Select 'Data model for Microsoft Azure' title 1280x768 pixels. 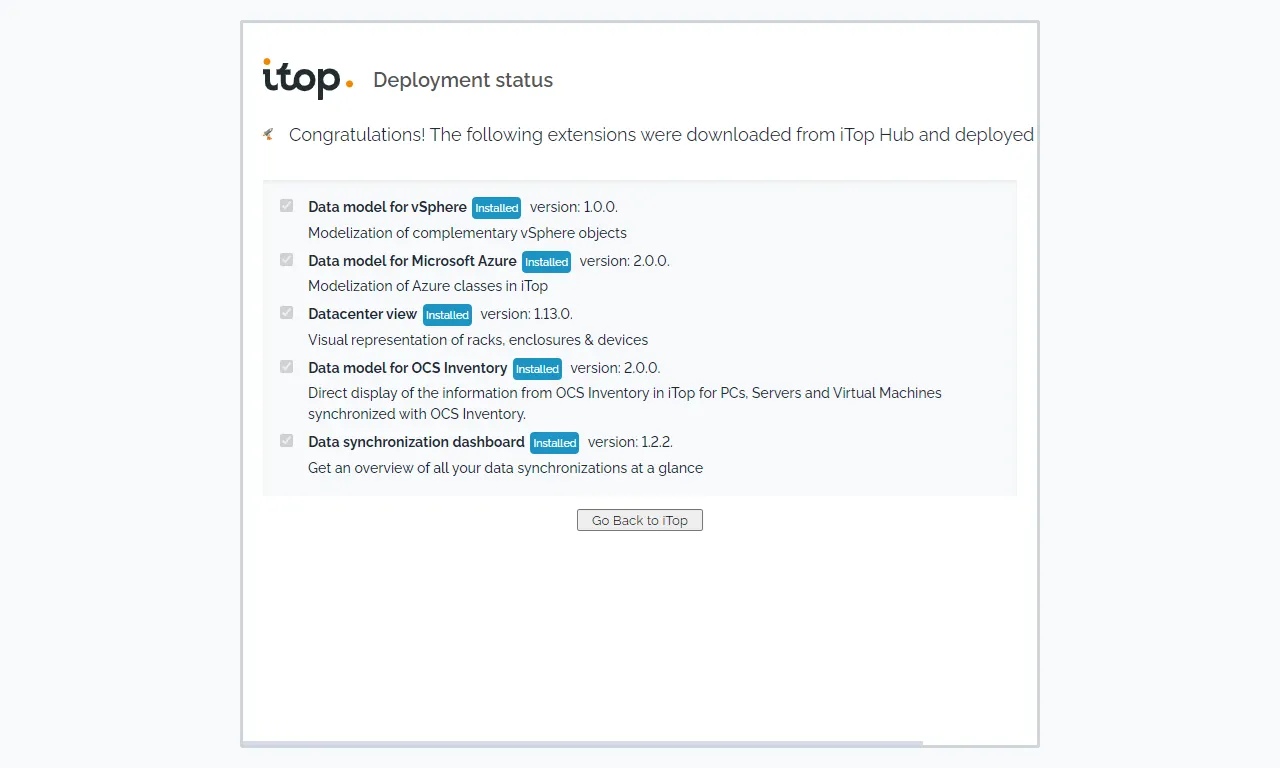coord(412,261)
